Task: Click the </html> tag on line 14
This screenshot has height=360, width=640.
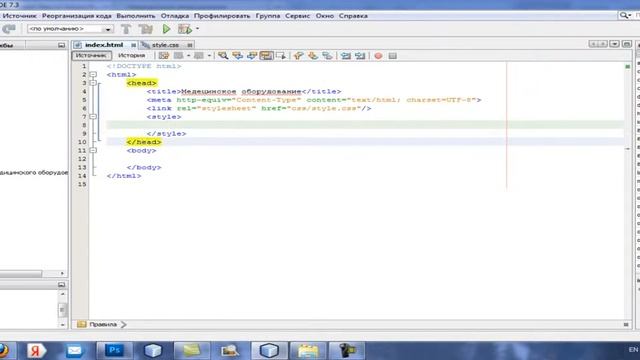Action: 124,176
